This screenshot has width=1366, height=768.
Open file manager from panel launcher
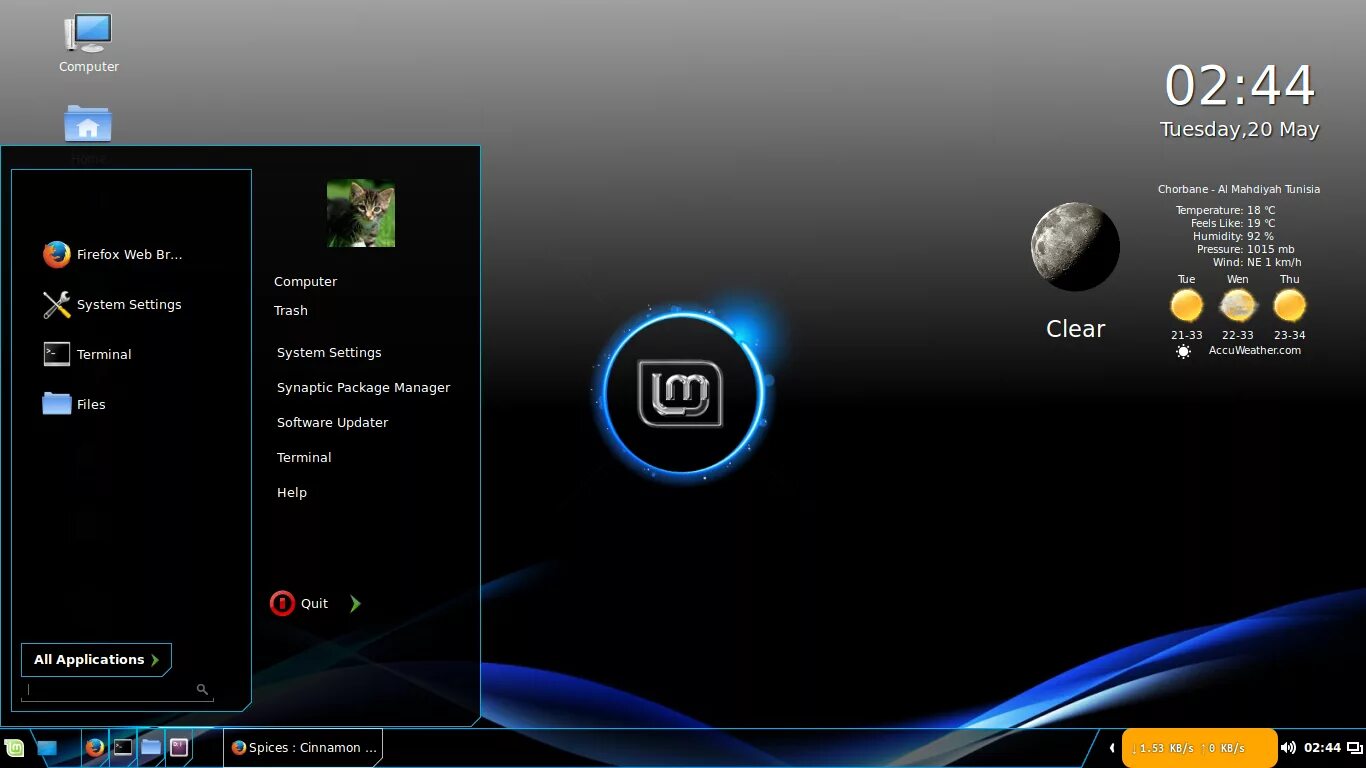[x=151, y=747]
